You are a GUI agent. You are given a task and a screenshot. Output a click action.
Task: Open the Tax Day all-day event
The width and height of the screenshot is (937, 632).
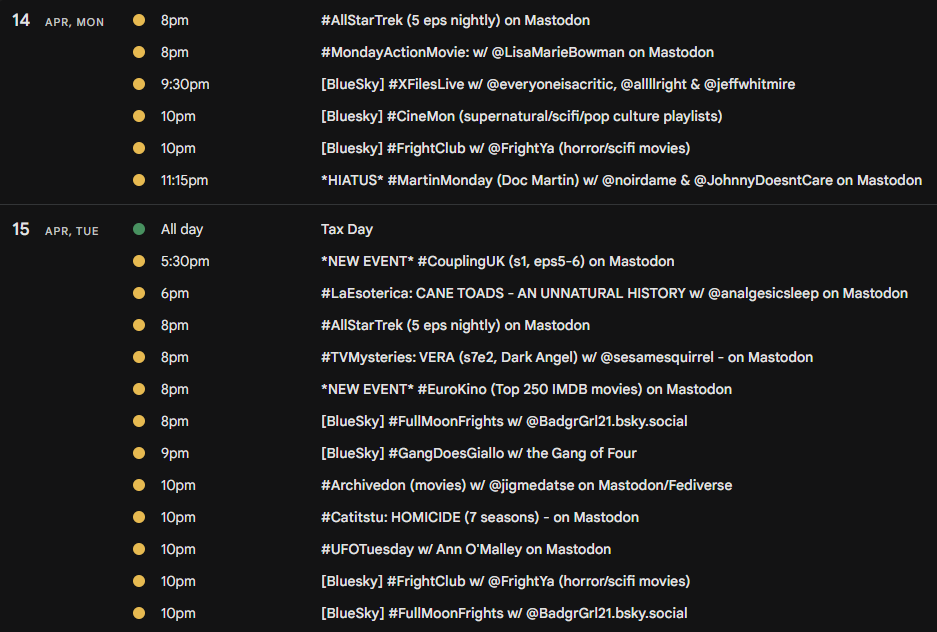pos(347,229)
